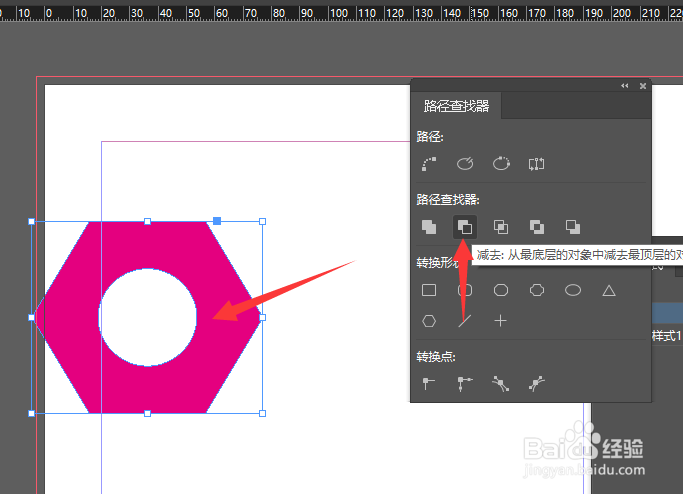
Task: Click the horizontal ruler at mark 100
Action: 338,14
